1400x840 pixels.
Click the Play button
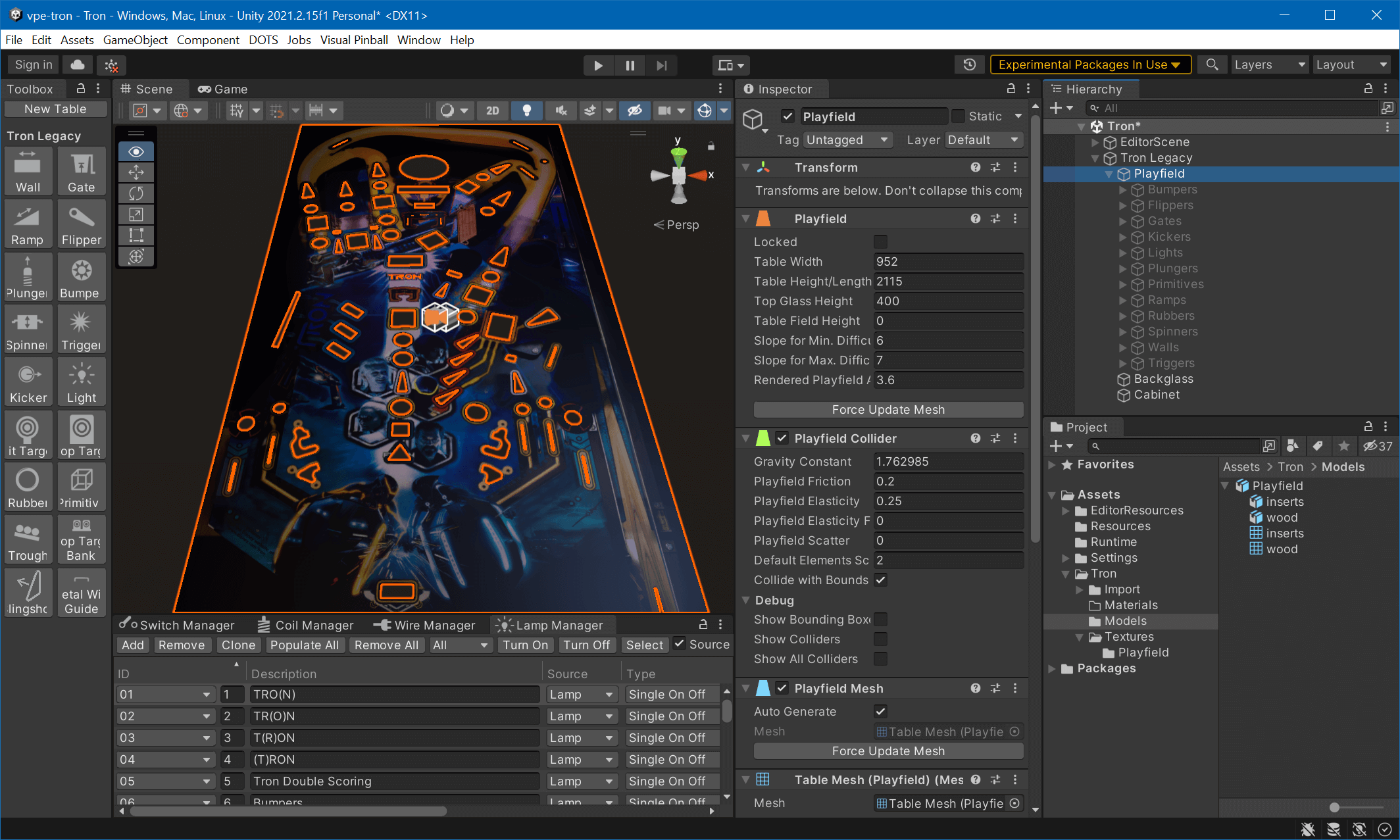coord(598,65)
